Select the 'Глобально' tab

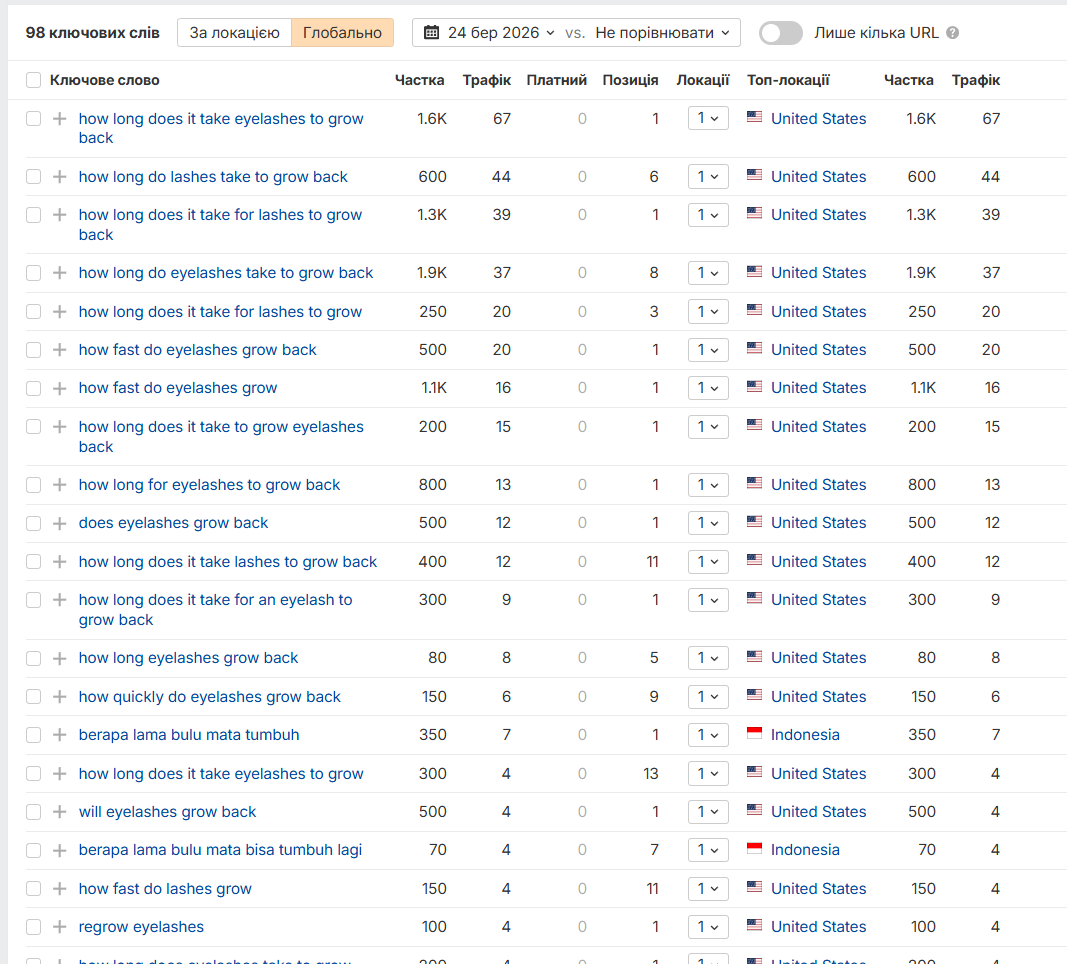342,33
